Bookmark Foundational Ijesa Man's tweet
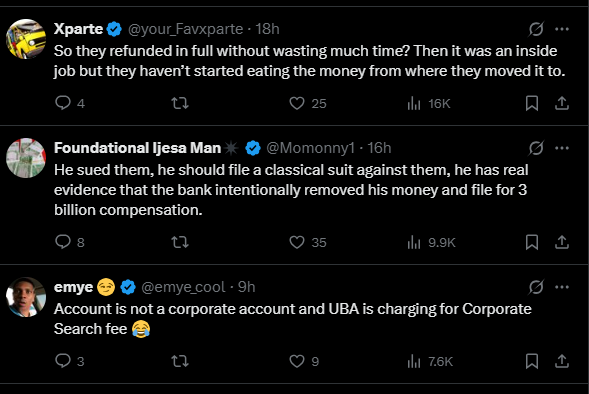 [532, 242]
